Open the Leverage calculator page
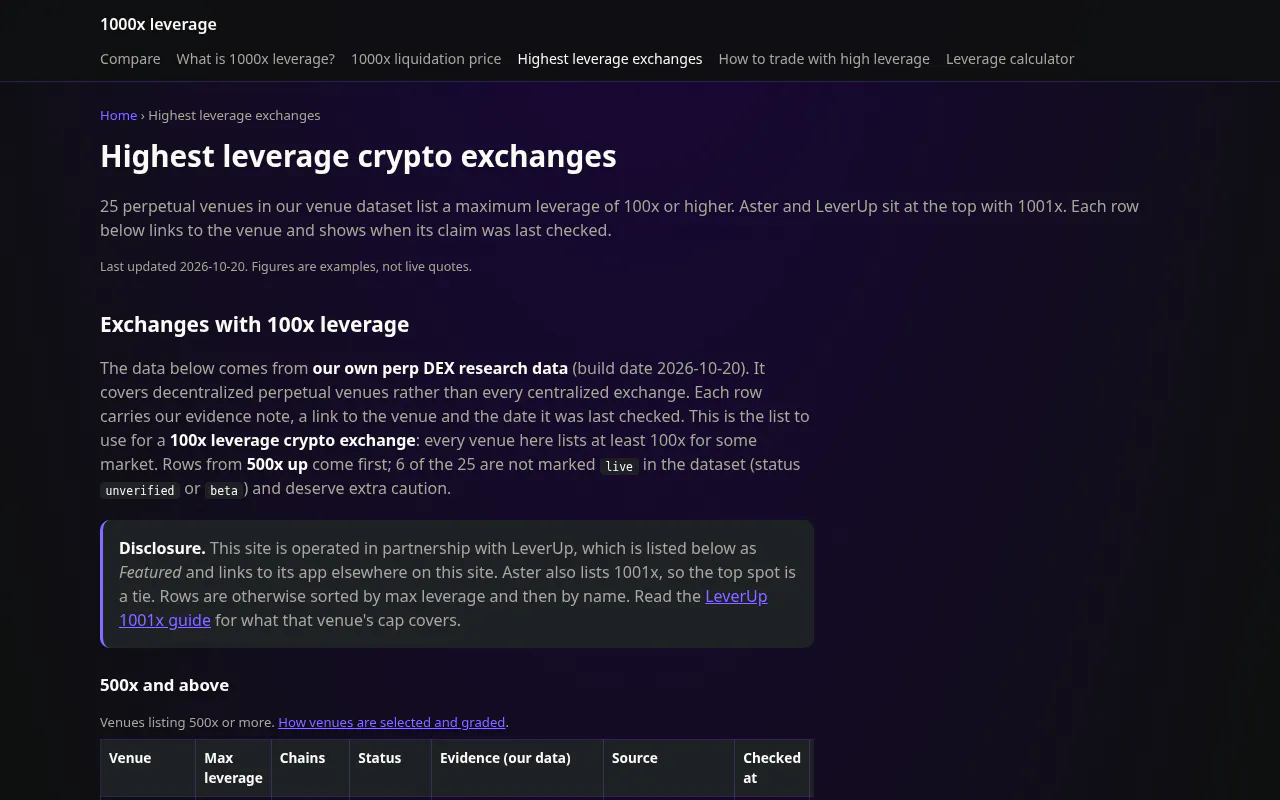1280x800 pixels. (x=1010, y=59)
